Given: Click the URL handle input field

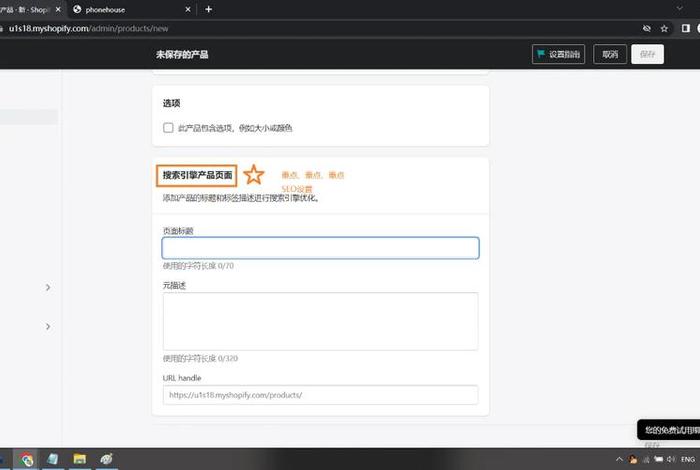Looking at the screenshot, I should (x=321, y=395).
